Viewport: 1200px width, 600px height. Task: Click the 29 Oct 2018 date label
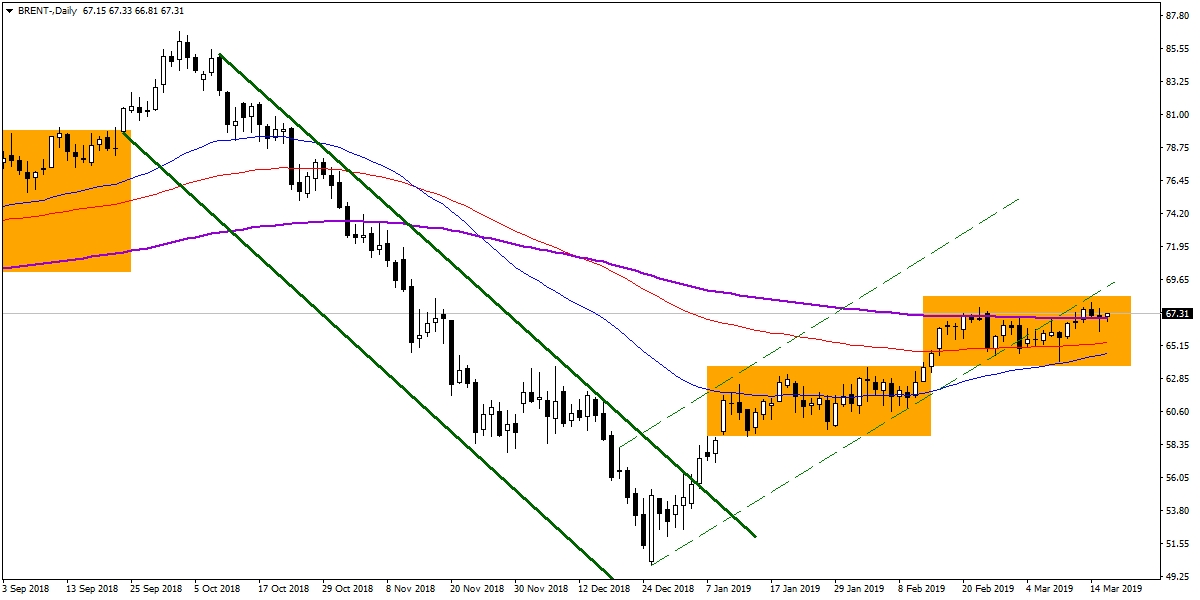pos(349,589)
